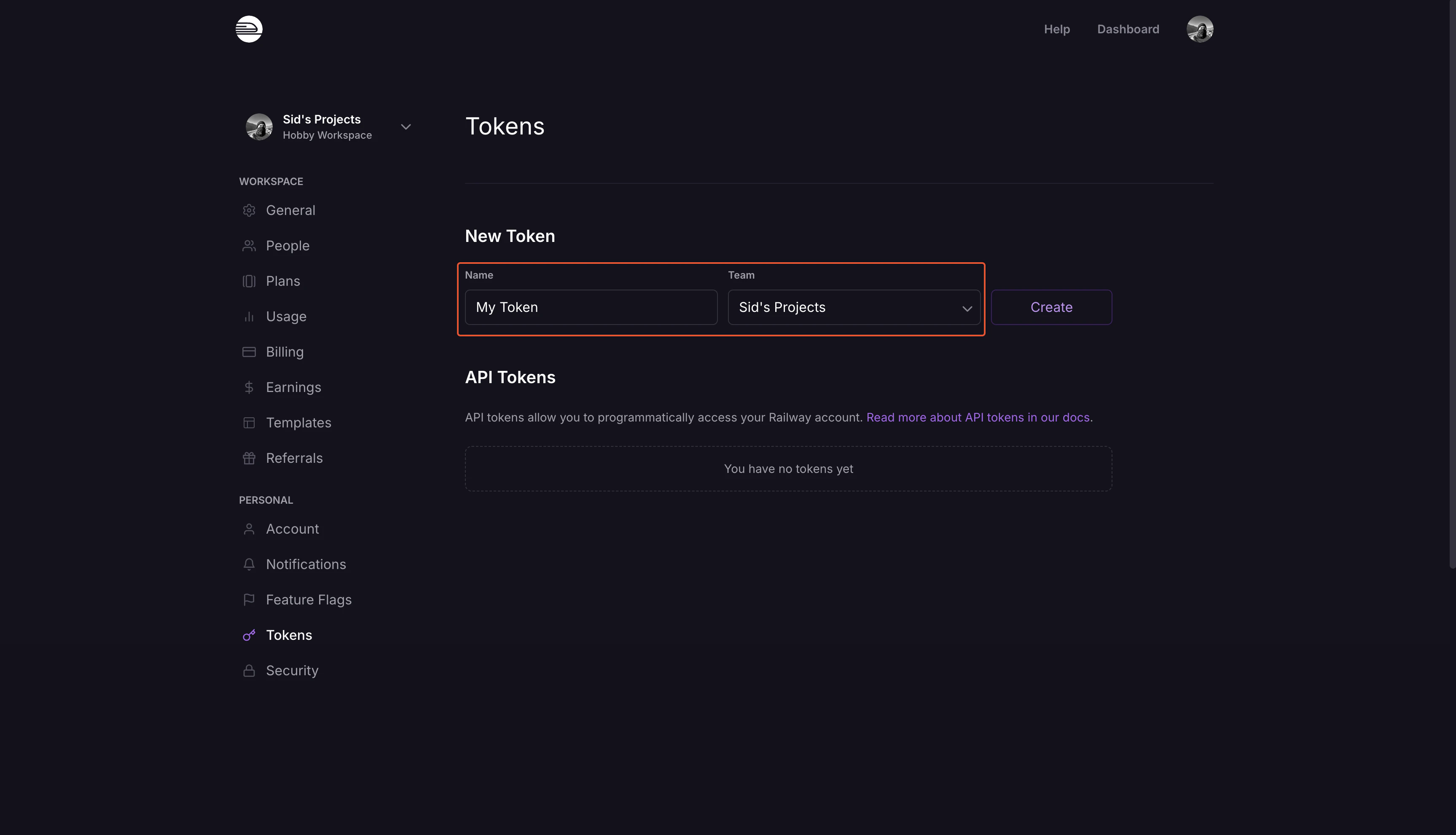
Task: Click the 'PERSONAL' section label
Action: [266, 501]
